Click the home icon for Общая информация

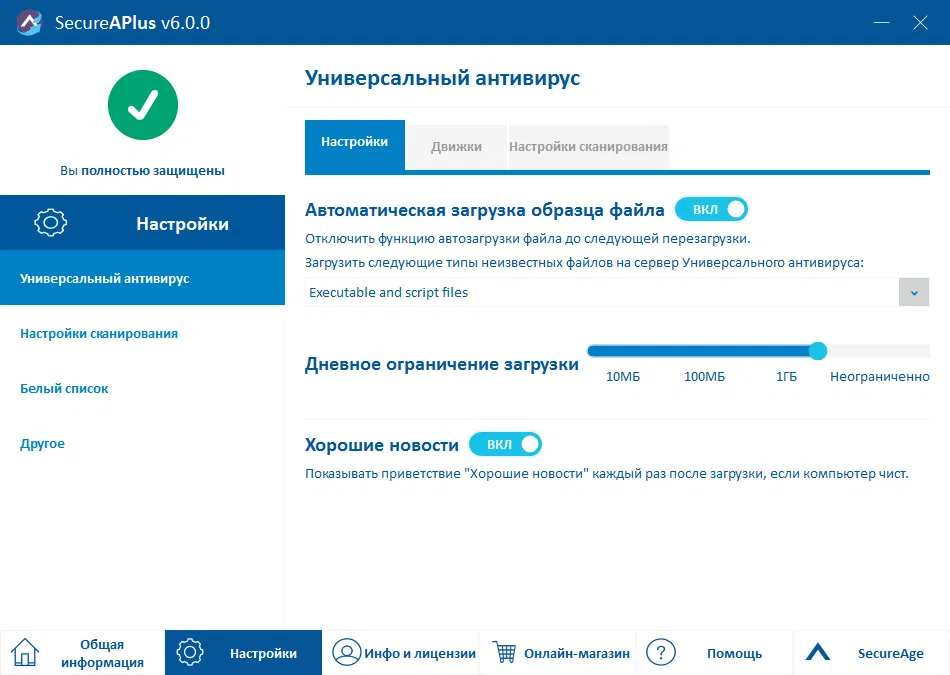(25, 653)
